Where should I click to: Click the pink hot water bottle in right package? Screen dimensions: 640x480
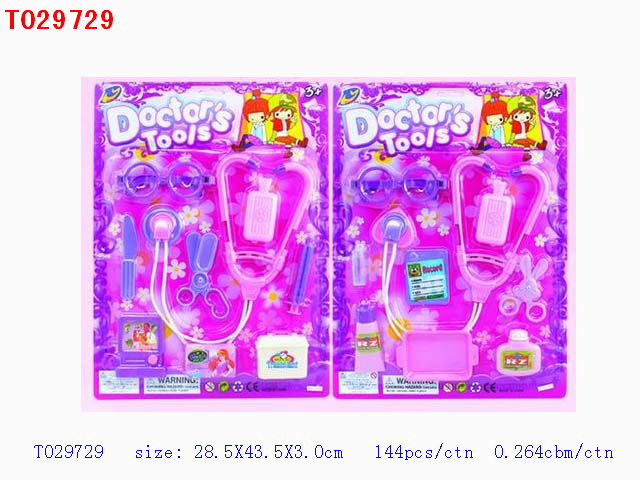click(496, 213)
